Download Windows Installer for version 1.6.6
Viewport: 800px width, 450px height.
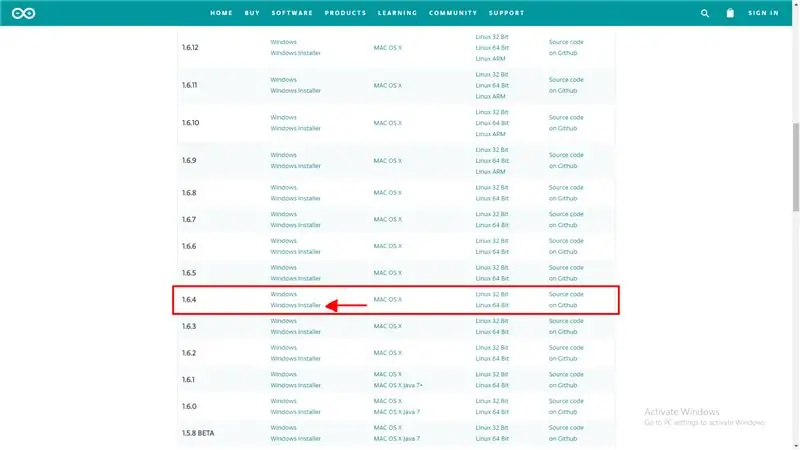[295, 252]
